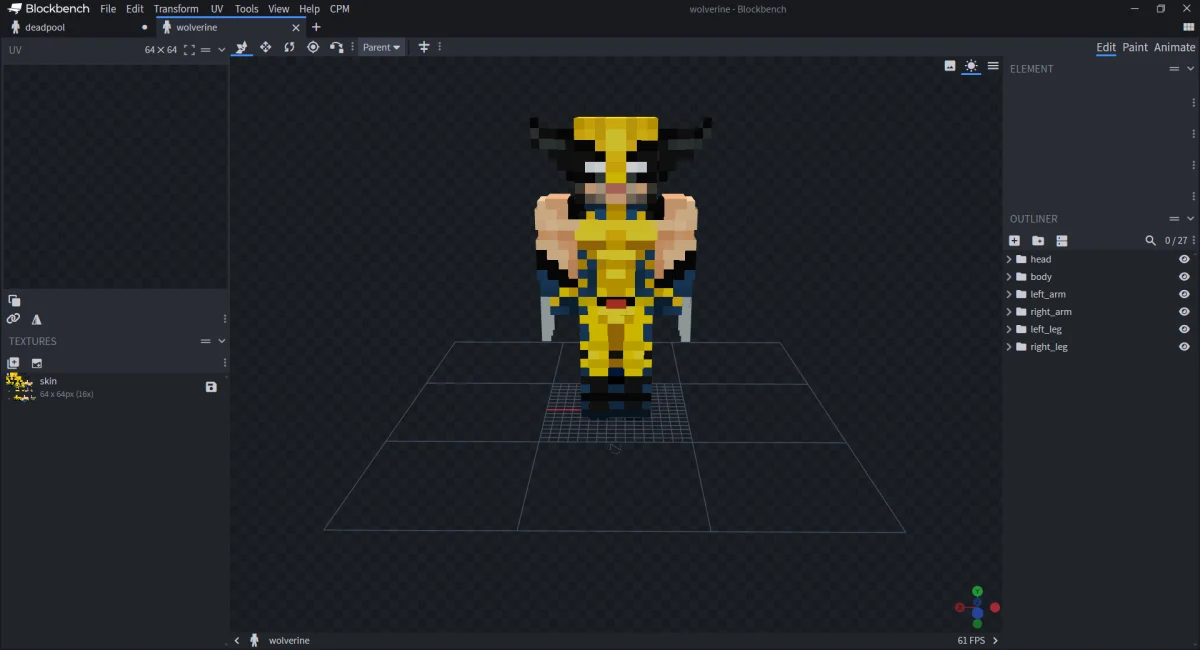This screenshot has height=650, width=1200.
Task: Hide the right_arm group via eye icon
Action: 1184,312
